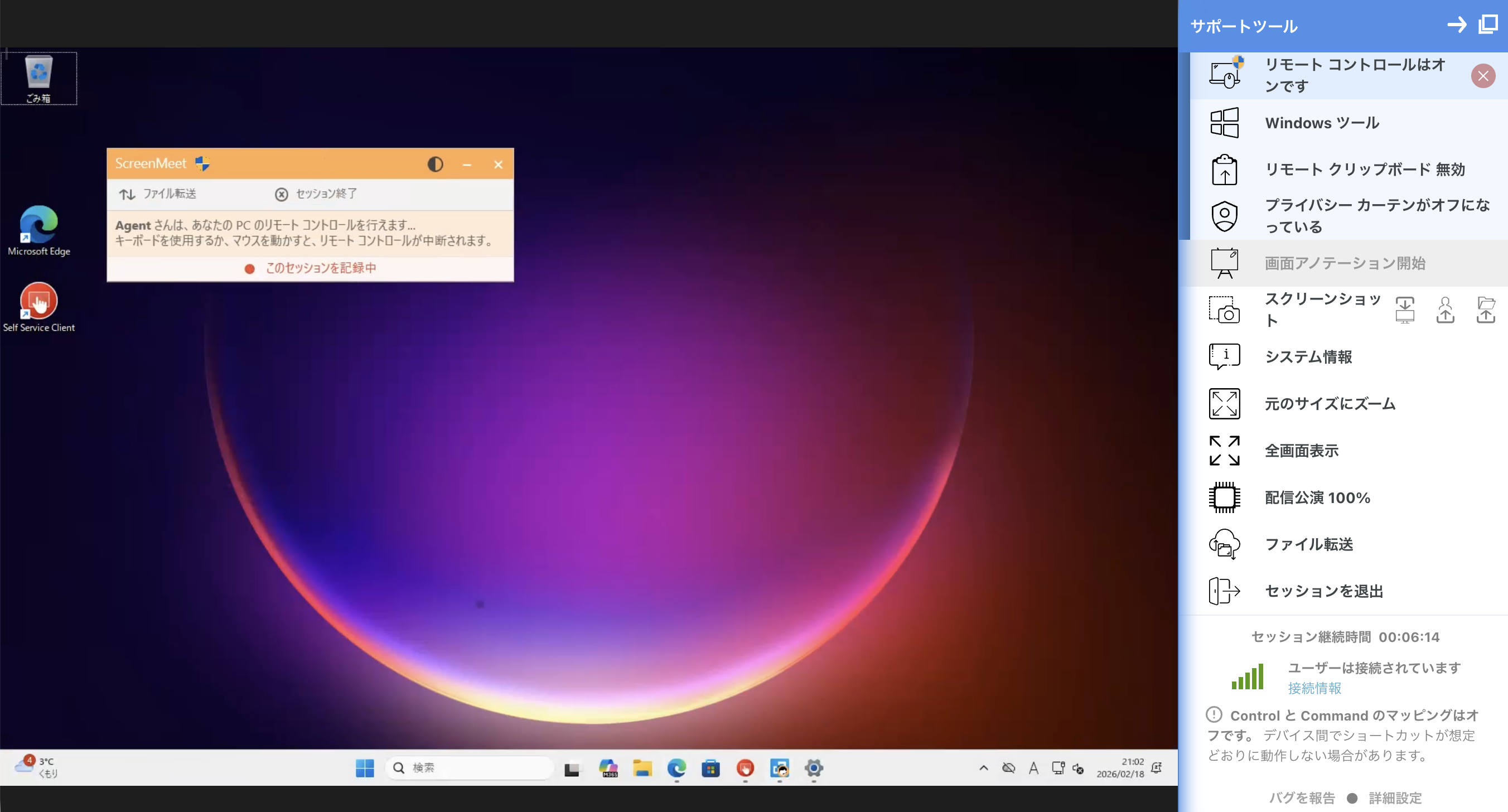Click セッションを退出 to leave session

coord(1323,591)
